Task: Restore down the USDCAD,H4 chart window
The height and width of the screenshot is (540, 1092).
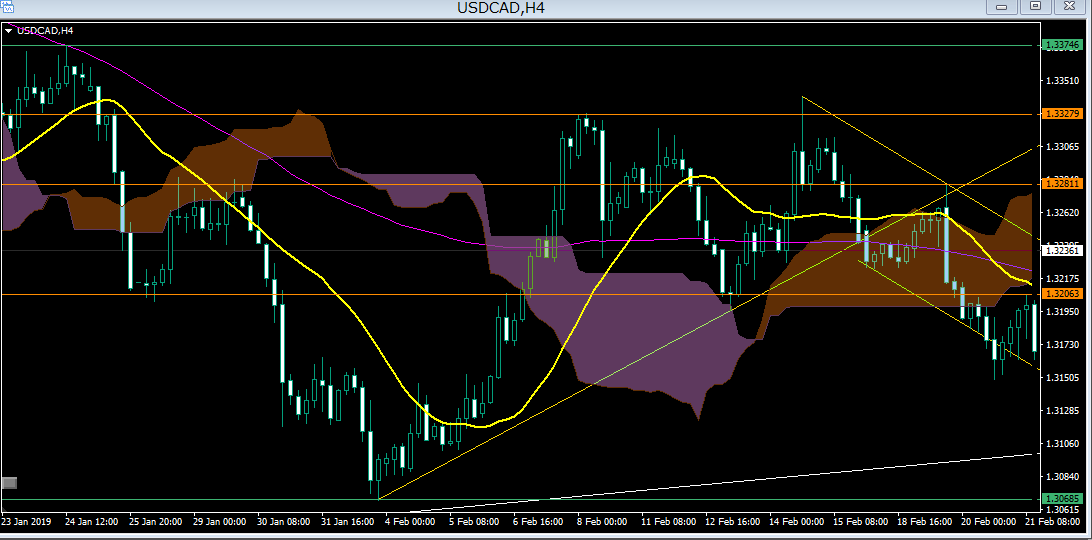Action: tap(1036, 6)
